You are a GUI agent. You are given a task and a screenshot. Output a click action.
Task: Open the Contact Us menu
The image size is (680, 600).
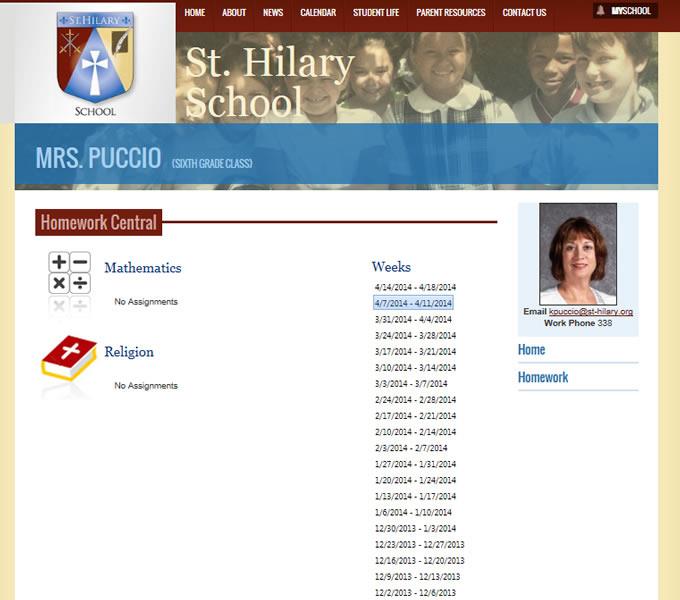(524, 13)
